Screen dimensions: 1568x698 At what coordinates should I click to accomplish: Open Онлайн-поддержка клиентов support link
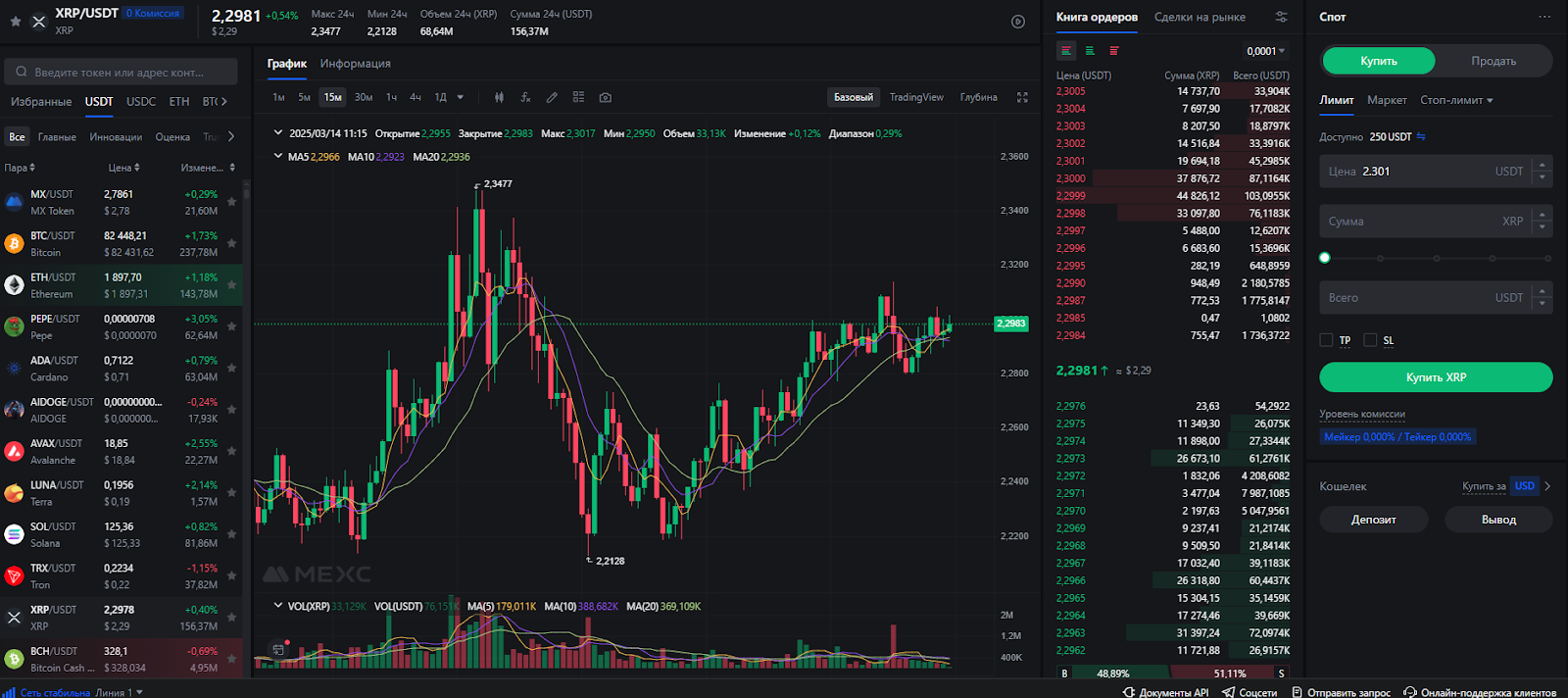(x=1480, y=692)
